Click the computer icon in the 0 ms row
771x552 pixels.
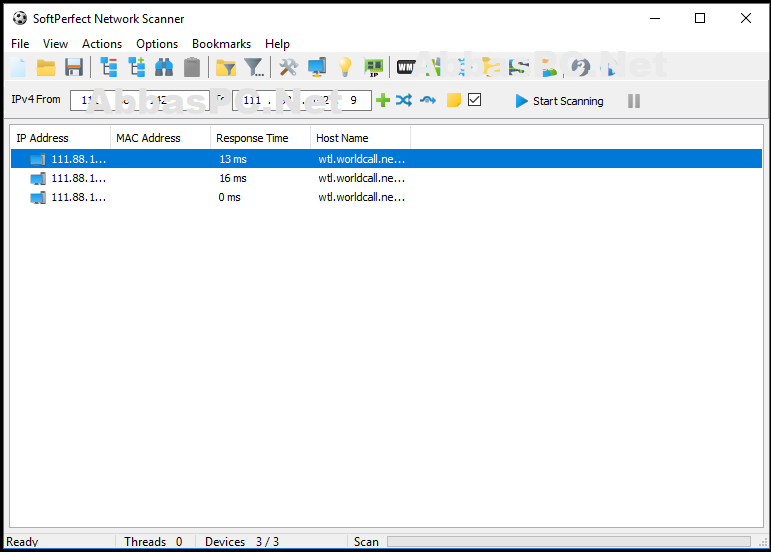[x=38, y=198]
